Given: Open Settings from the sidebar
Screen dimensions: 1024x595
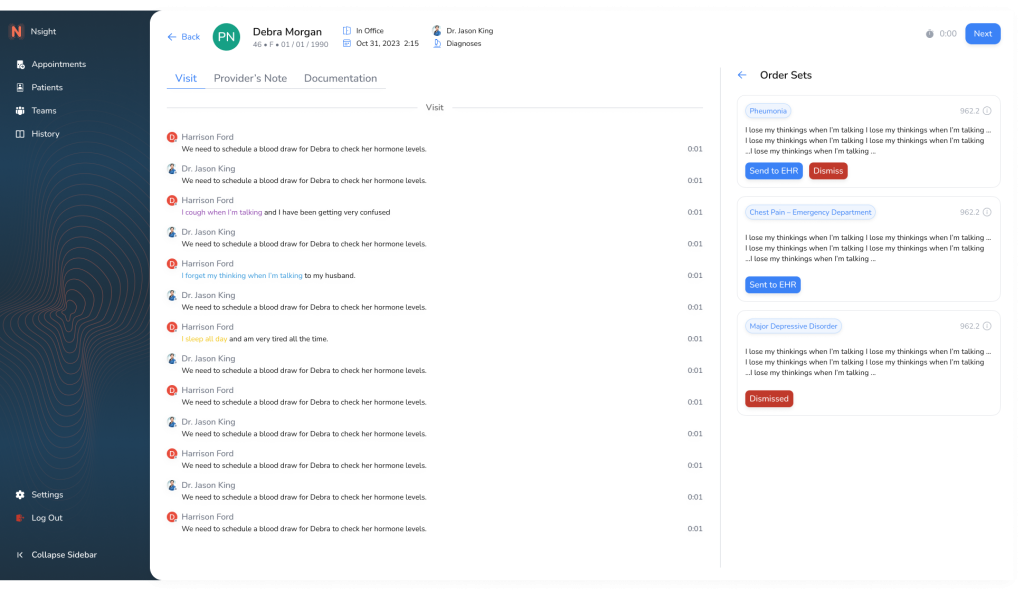Looking at the screenshot, I should tap(46, 495).
